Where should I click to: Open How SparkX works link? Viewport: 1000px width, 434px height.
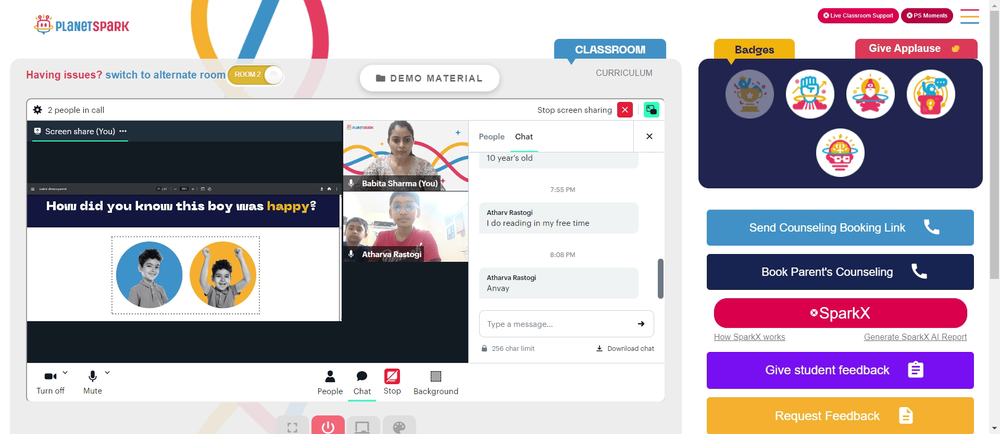point(749,337)
